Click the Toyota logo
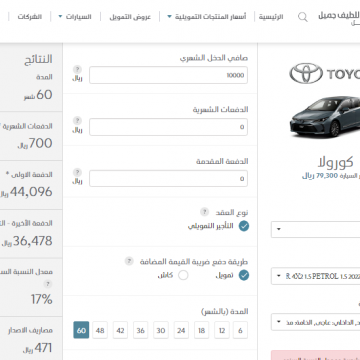Screen dimensions: 360x360 coord(306,73)
